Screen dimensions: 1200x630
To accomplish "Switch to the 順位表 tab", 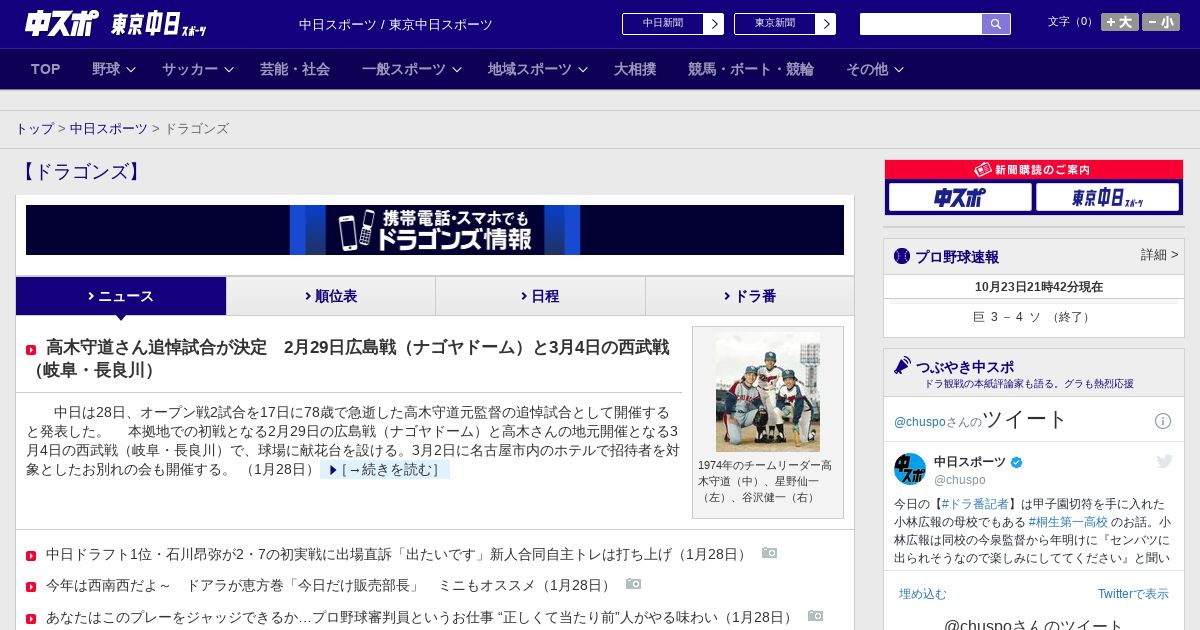I will (331, 296).
